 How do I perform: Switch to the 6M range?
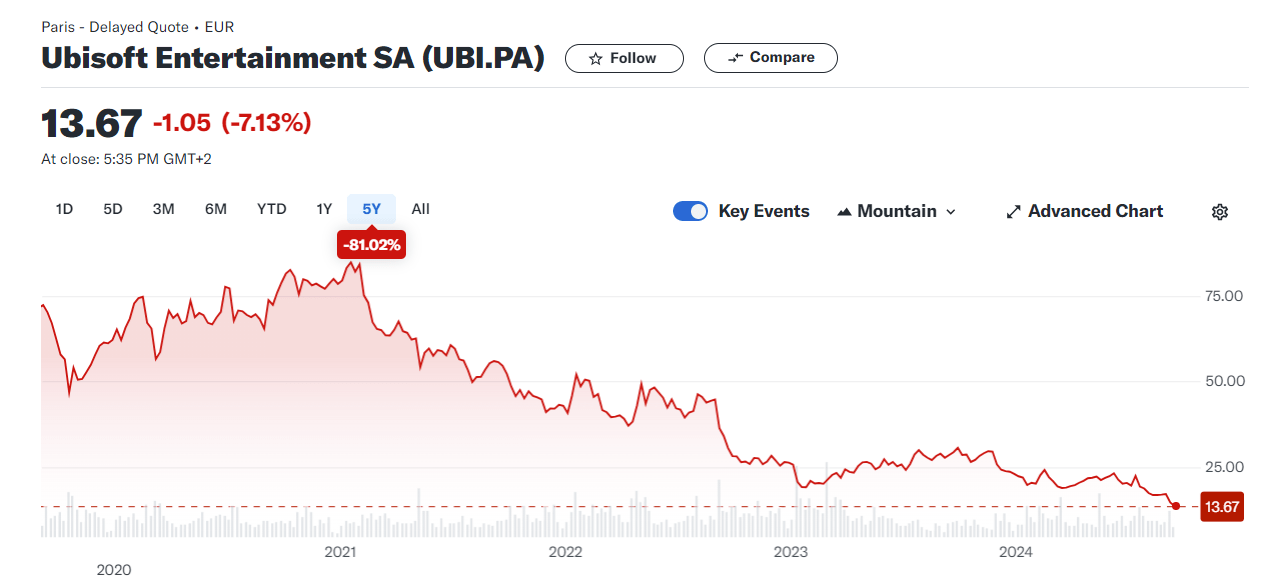coord(216,209)
